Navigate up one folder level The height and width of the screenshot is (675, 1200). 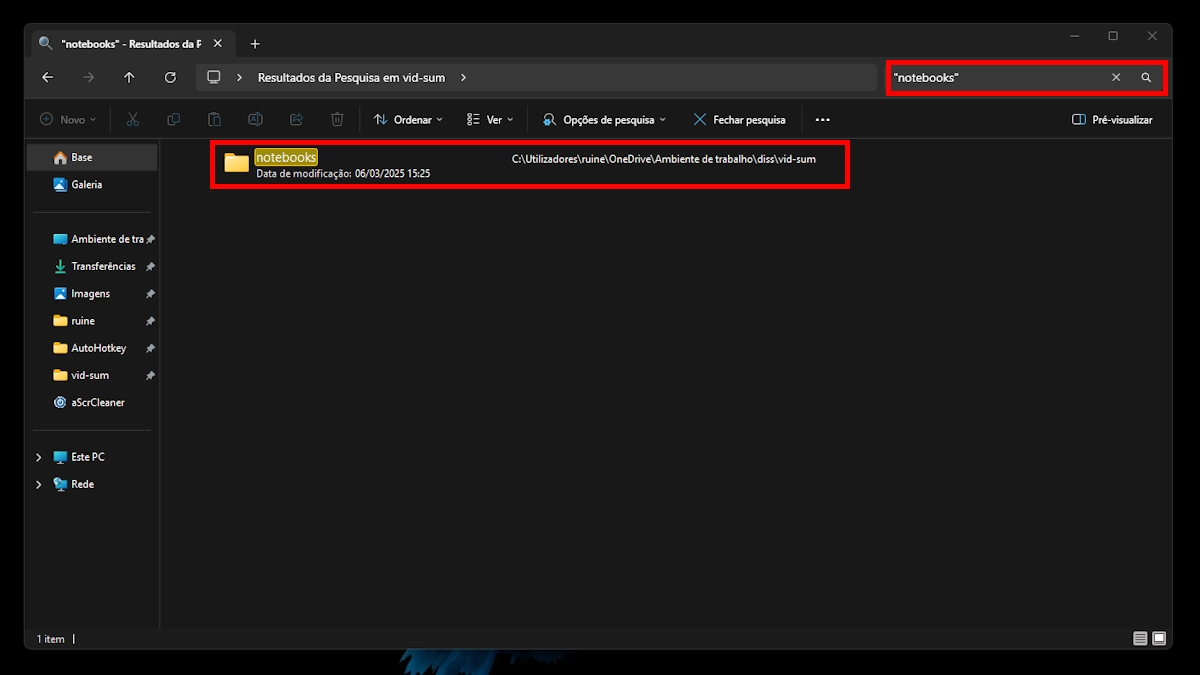(x=129, y=78)
